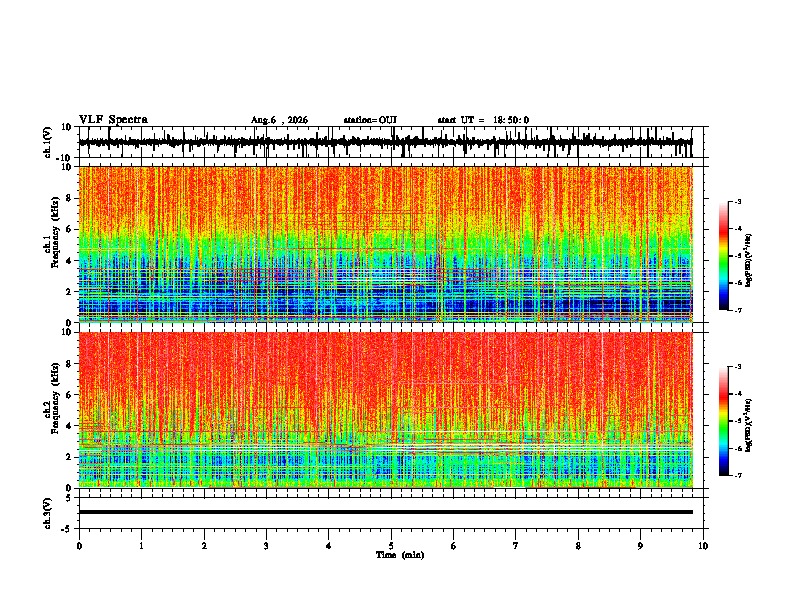
Task: Click the ch.3 flat black signal trace
Action: [x=385, y=512]
